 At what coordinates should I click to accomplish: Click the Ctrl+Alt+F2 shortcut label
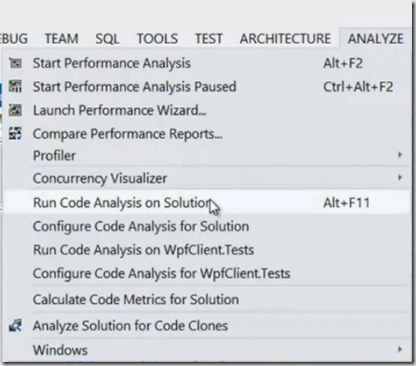(358, 87)
